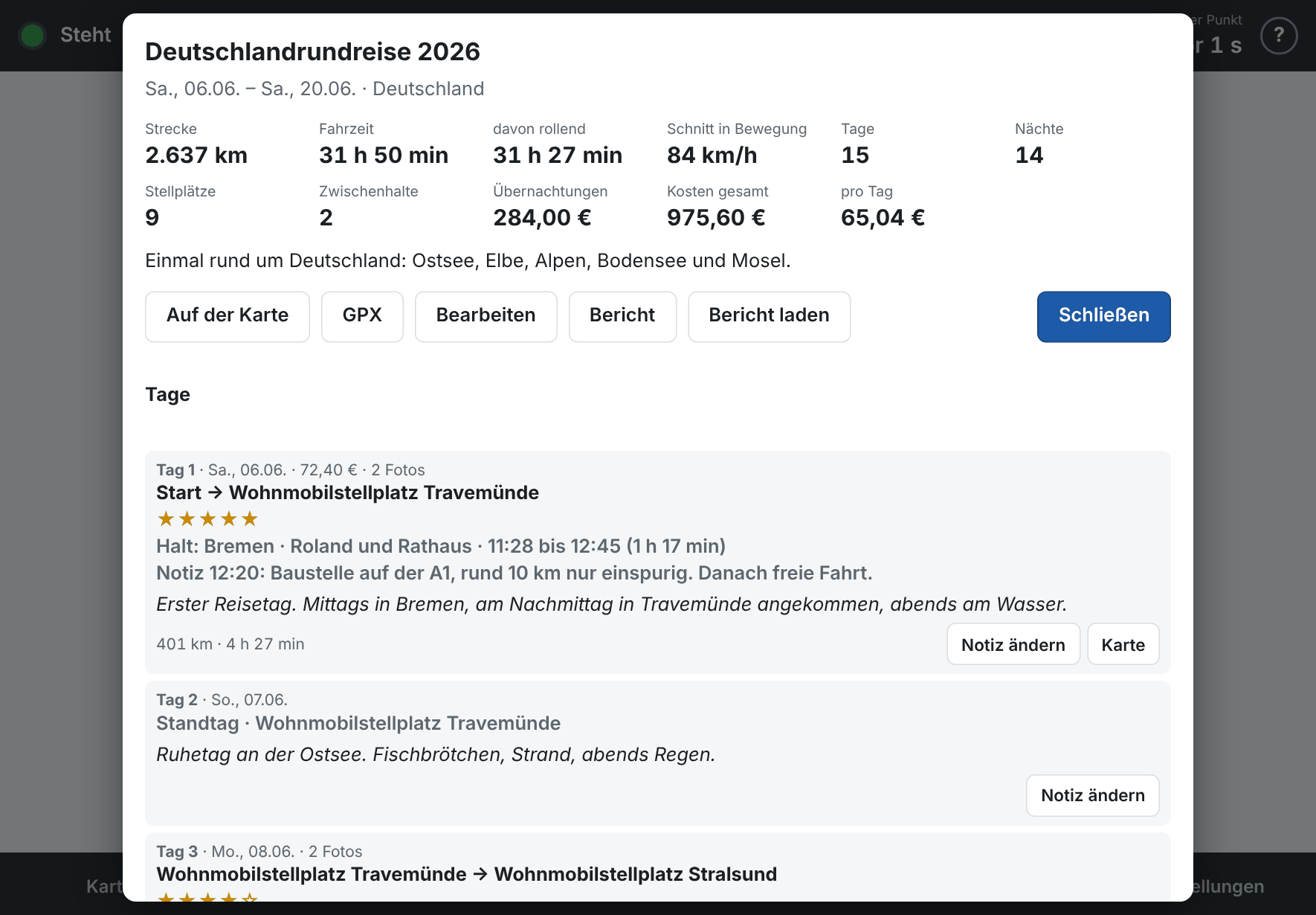
Task: Click the 'Tag 2 · So., 07.06.' header
Action: coord(222,700)
